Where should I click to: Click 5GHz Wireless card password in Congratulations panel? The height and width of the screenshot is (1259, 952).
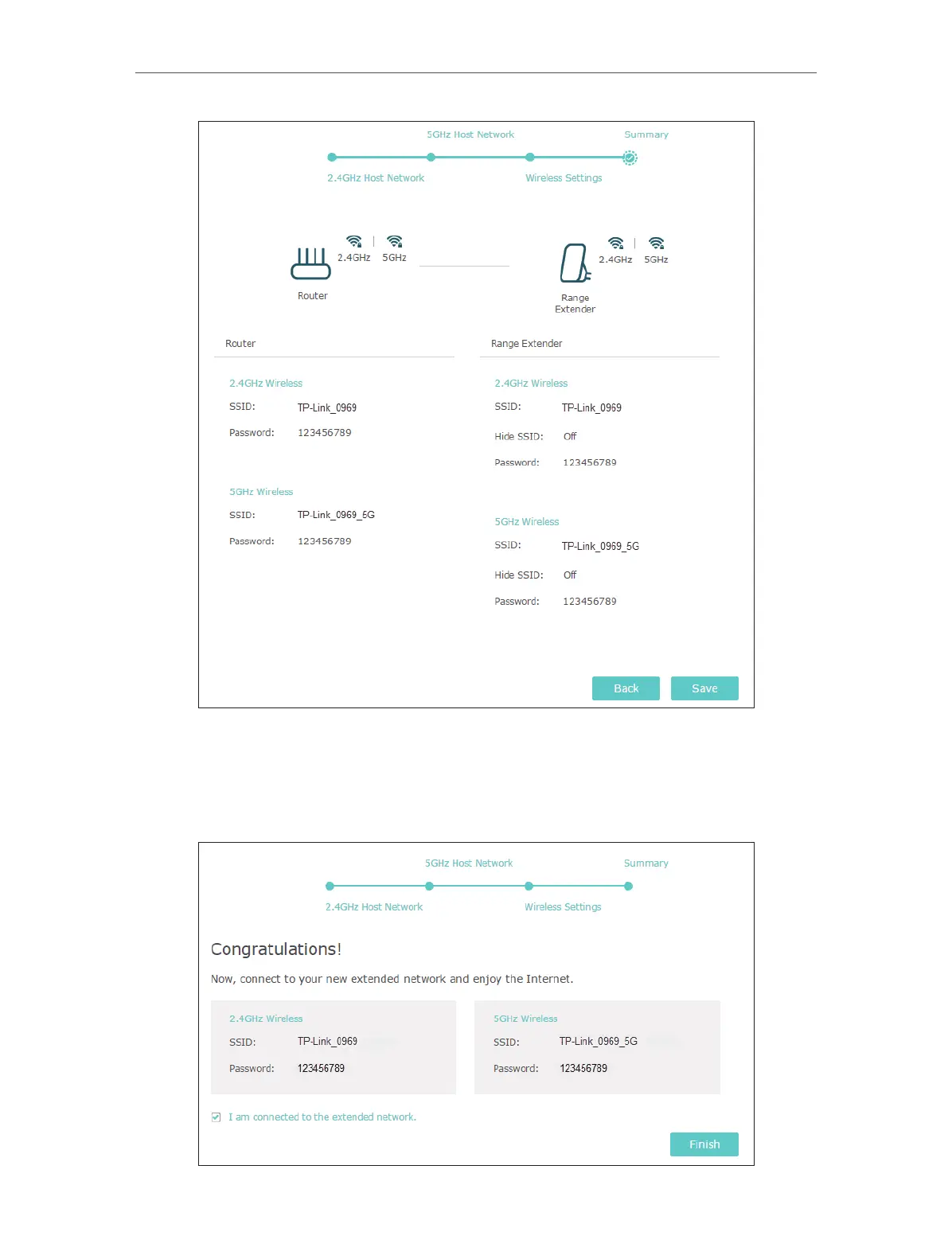[583, 1069]
